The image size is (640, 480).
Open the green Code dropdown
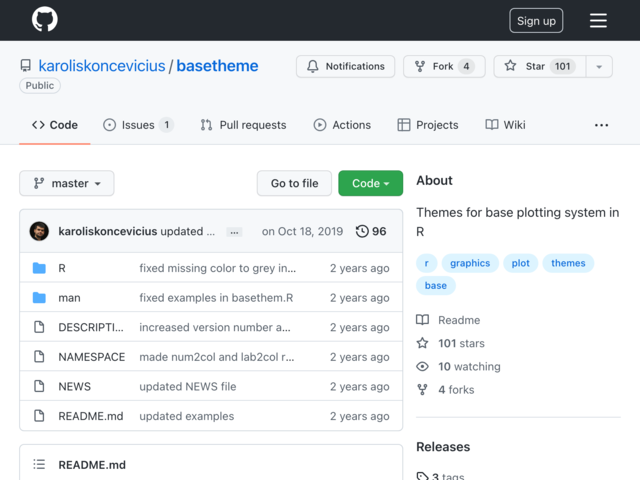[371, 183]
